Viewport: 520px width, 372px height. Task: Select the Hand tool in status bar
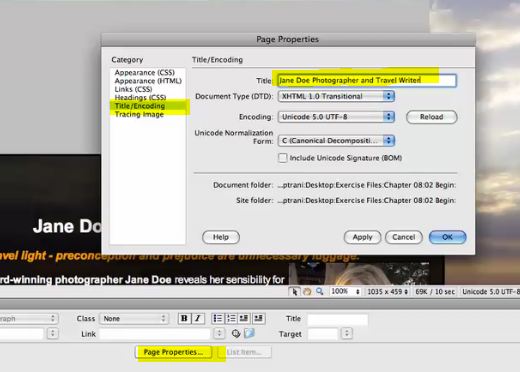coord(307,292)
